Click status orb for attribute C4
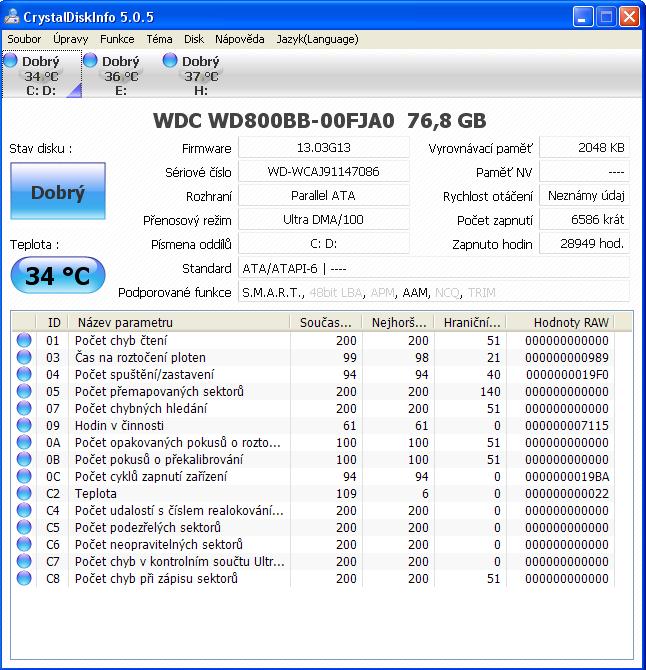 click(24, 510)
